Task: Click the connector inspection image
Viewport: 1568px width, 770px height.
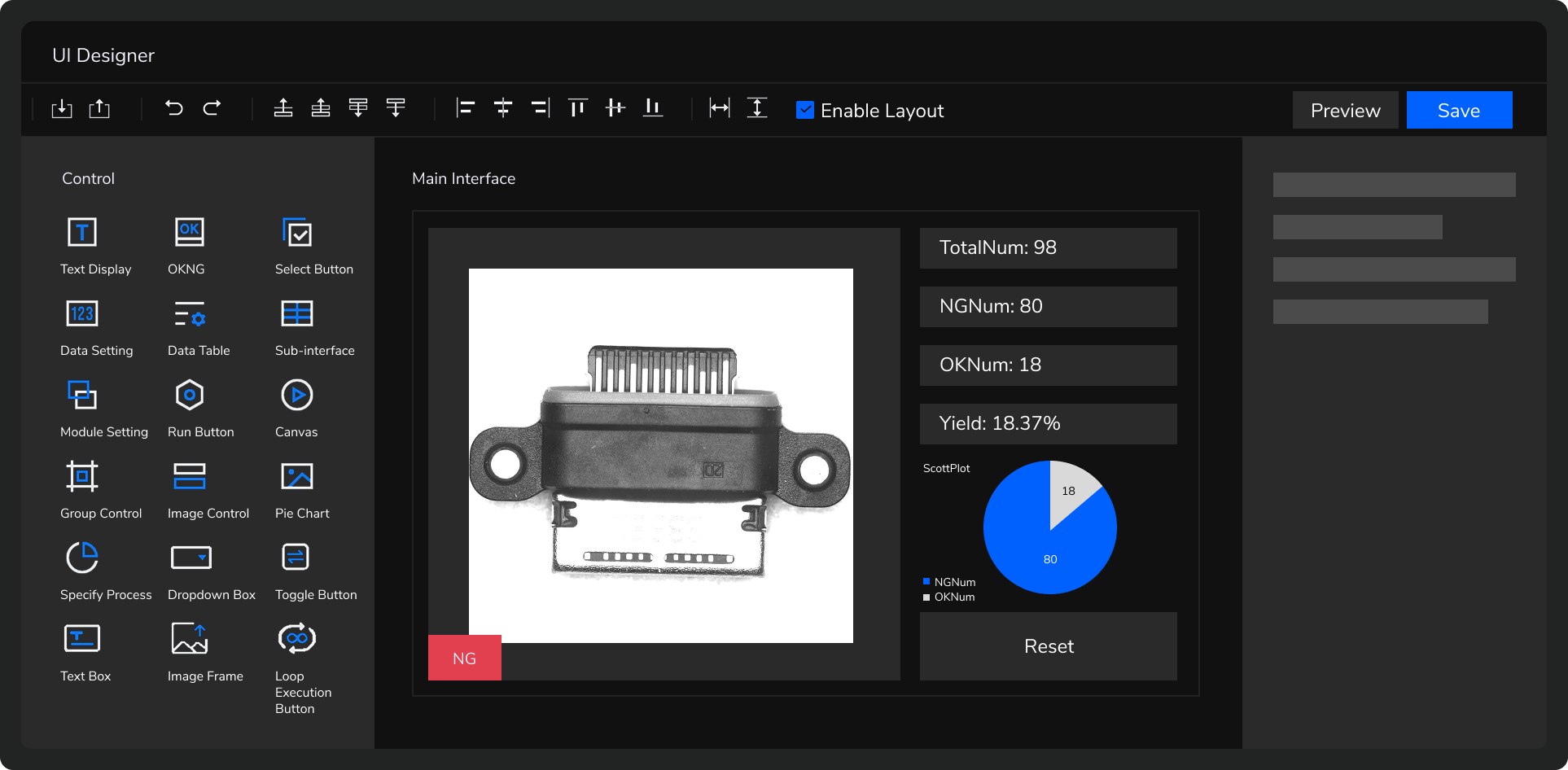Action: (660, 456)
